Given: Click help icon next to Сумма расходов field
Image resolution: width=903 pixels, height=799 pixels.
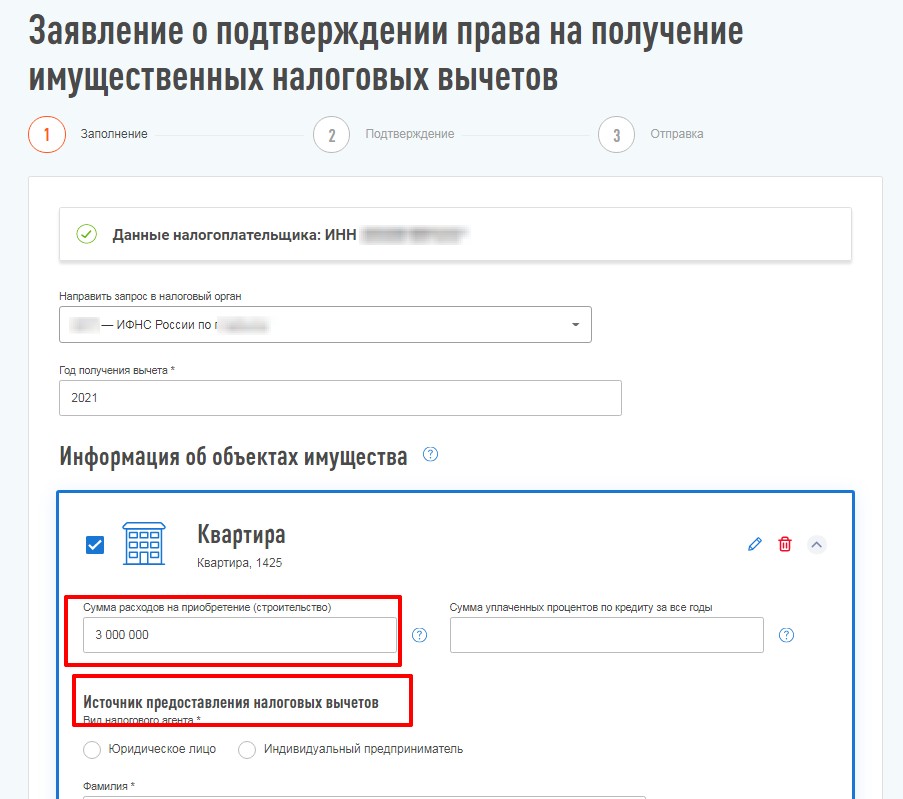Looking at the screenshot, I should pyautogui.click(x=419, y=635).
